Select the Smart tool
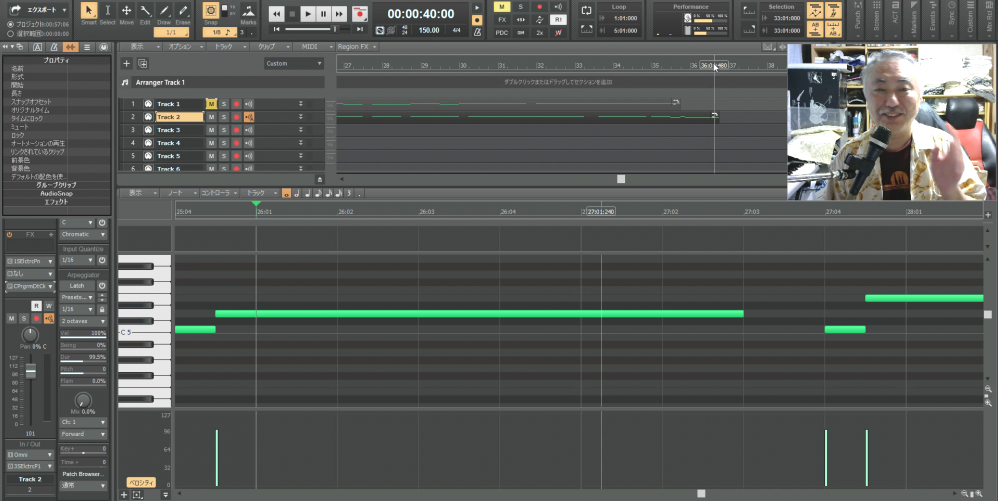Screen dimensions: 998x501 89,13
